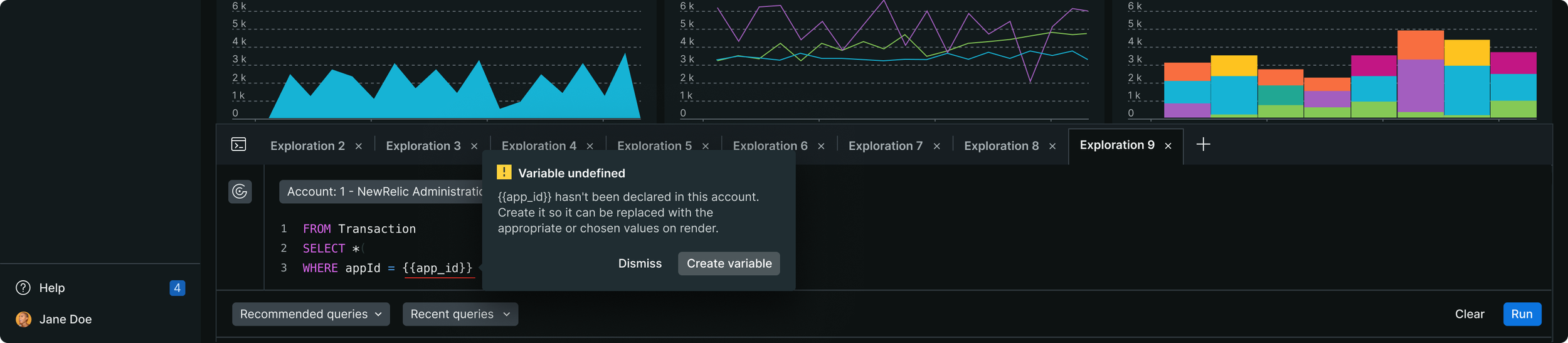Click the Create variable button
1568x343 pixels.
pyautogui.click(x=729, y=264)
